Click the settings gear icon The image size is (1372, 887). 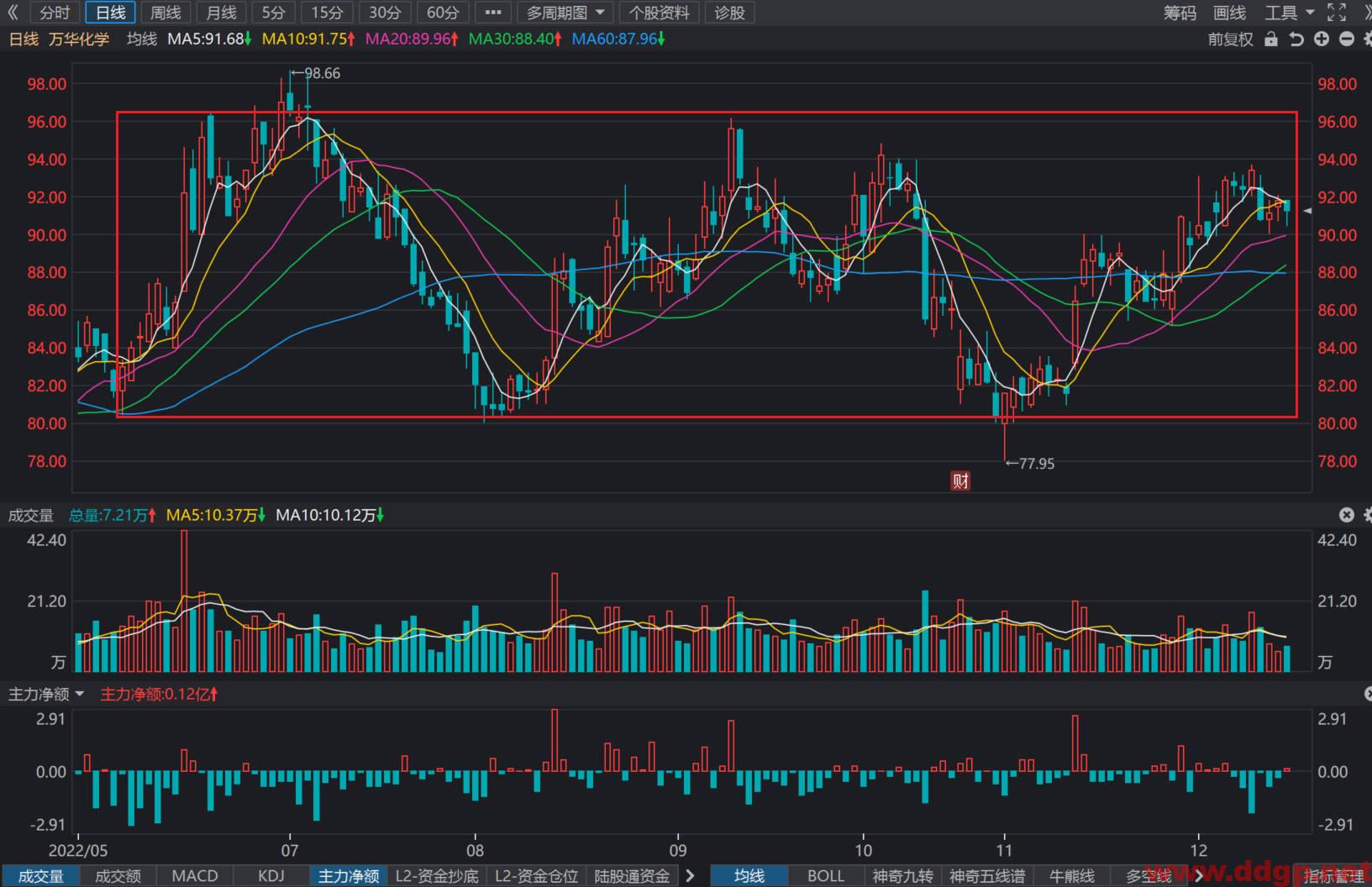[1368, 39]
